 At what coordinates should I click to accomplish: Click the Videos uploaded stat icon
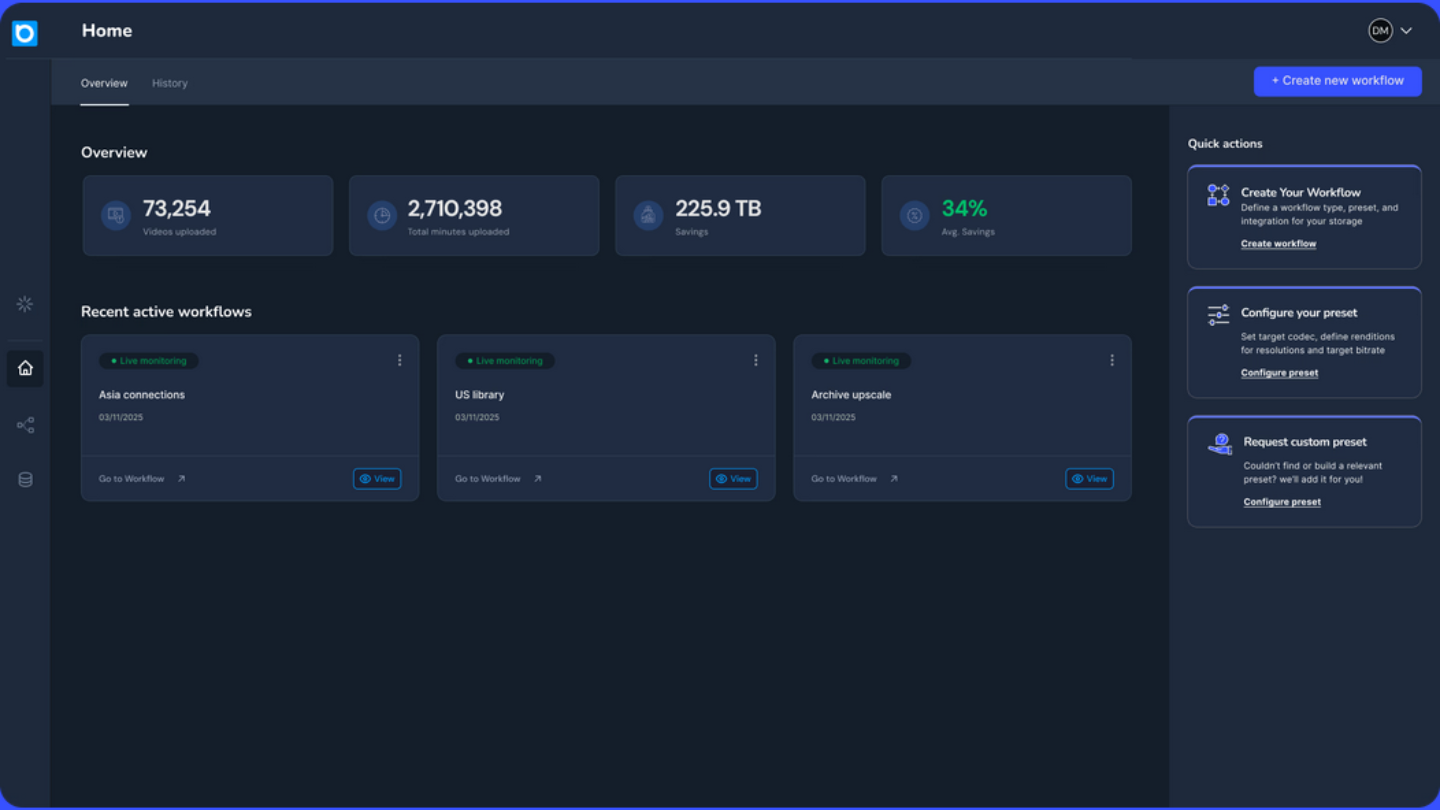[x=116, y=215]
